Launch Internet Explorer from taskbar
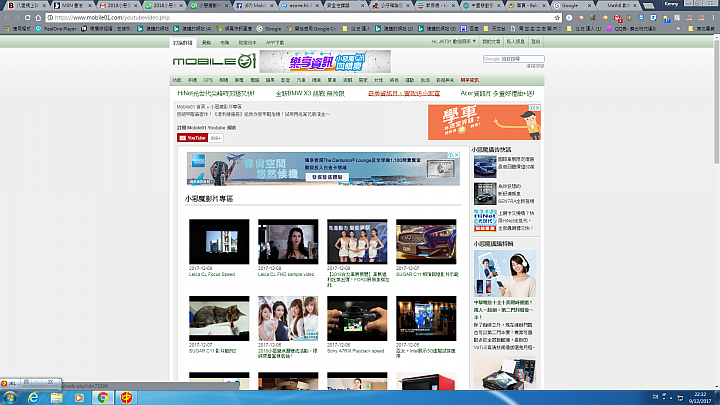Image resolution: width=720 pixels, height=405 pixels. coord(33,398)
